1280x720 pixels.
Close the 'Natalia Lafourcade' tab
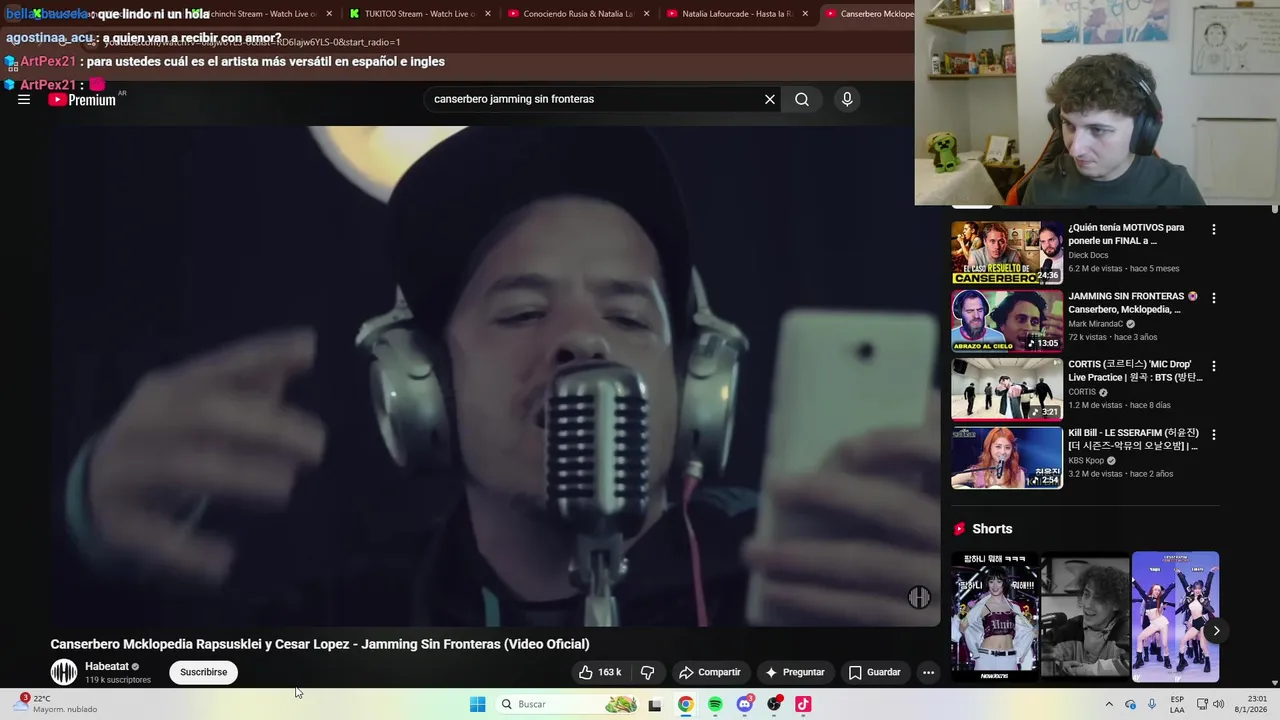[805, 14]
